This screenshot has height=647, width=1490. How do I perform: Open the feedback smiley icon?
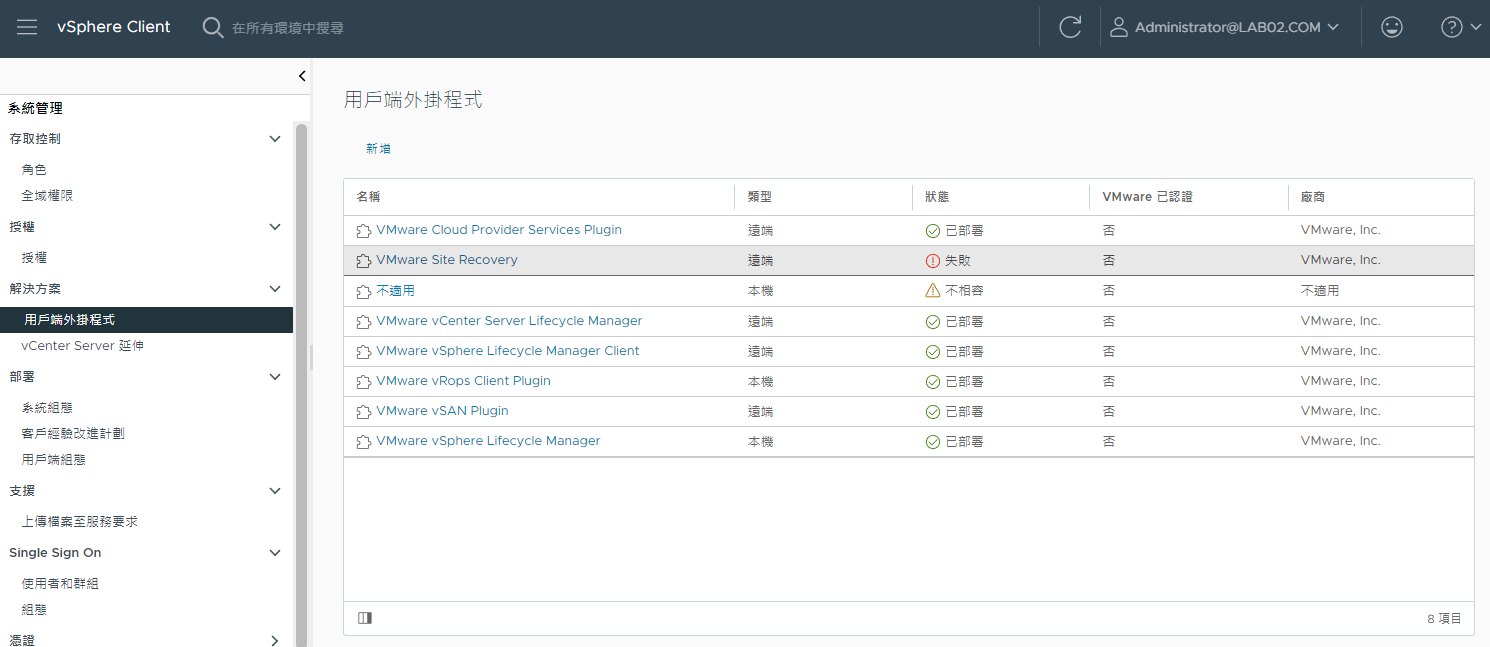pos(1391,27)
